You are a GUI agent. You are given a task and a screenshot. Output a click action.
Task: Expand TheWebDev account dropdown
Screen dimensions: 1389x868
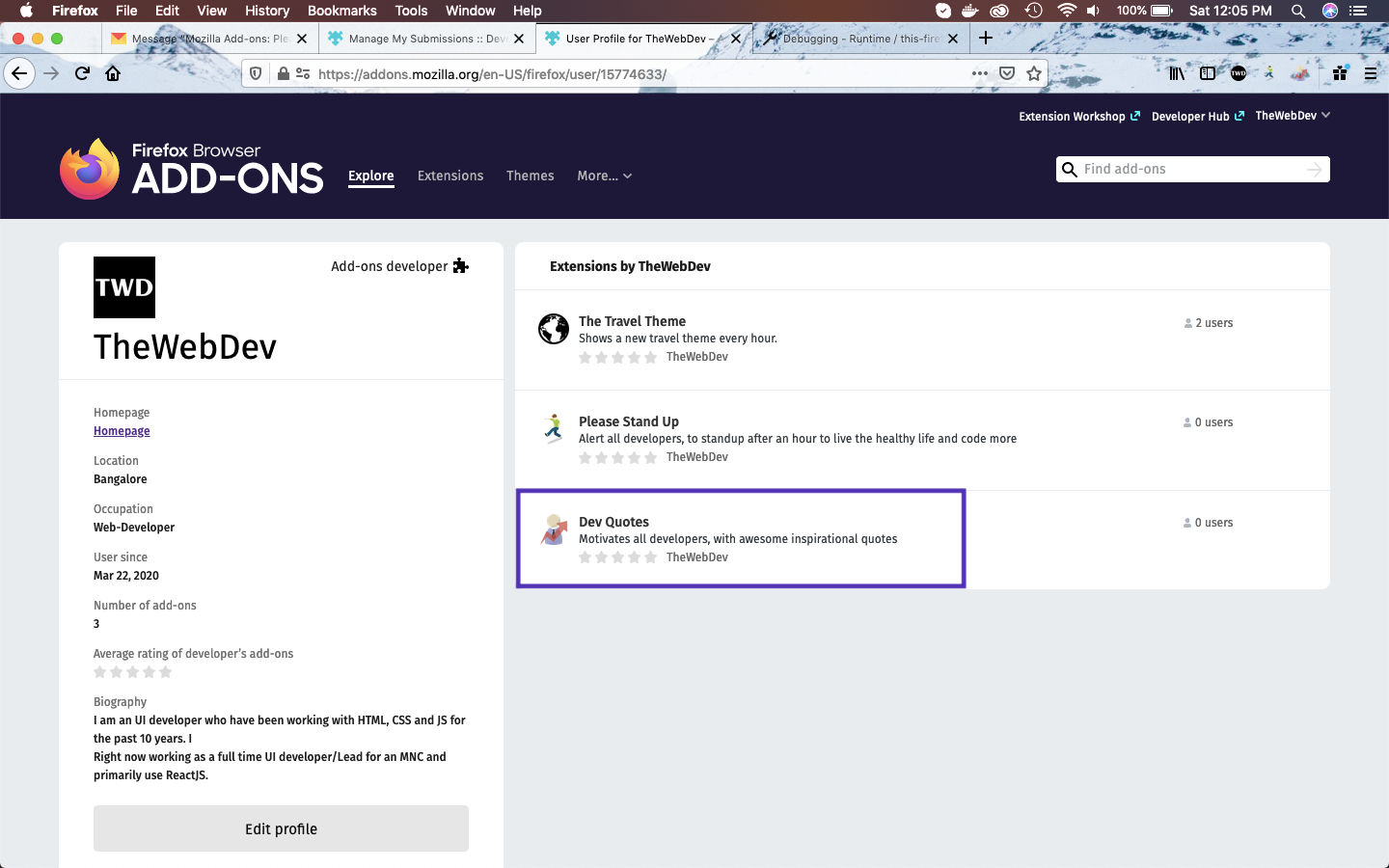click(x=1293, y=116)
